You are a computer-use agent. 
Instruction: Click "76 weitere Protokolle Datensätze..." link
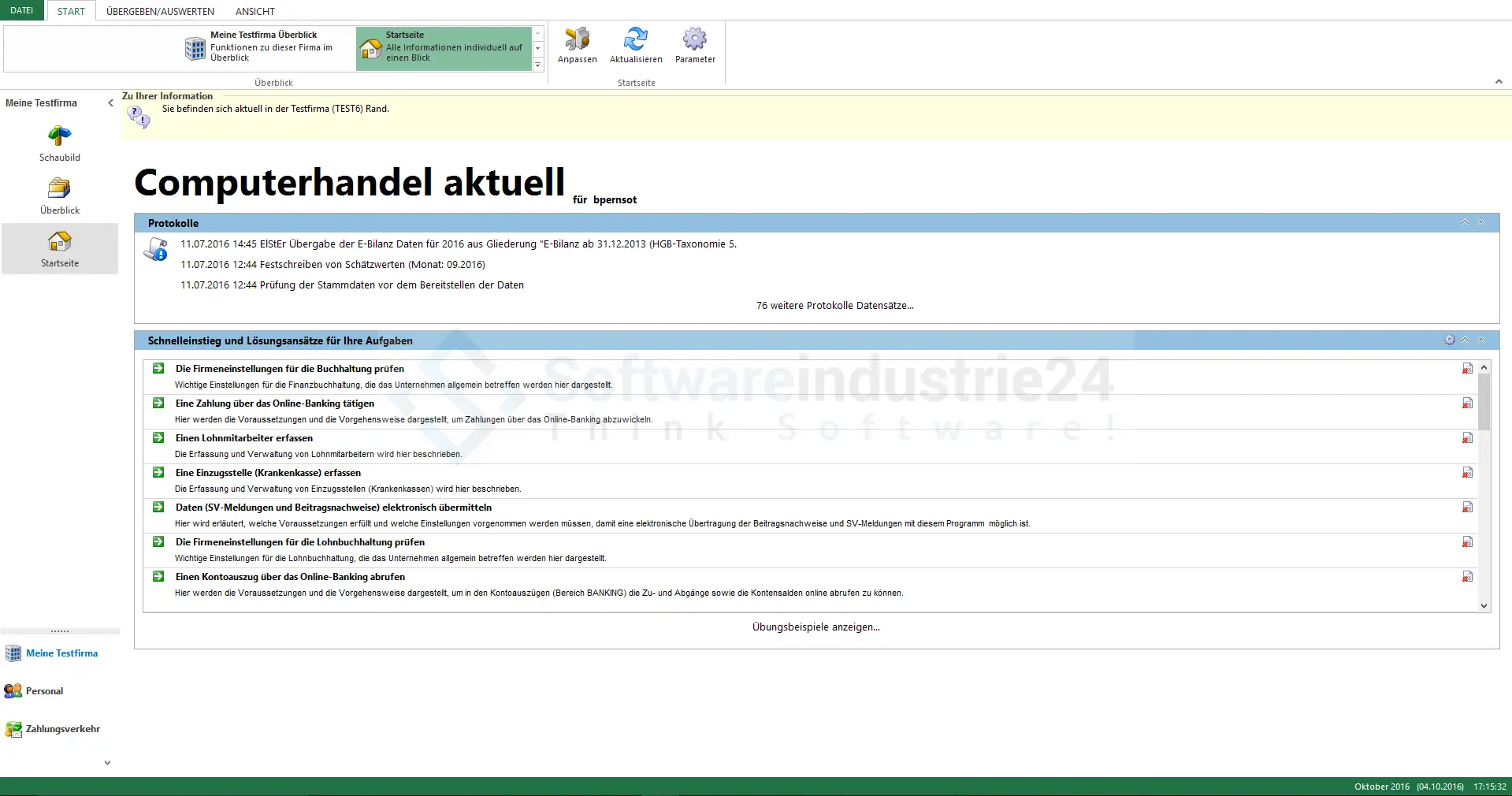coord(834,306)
